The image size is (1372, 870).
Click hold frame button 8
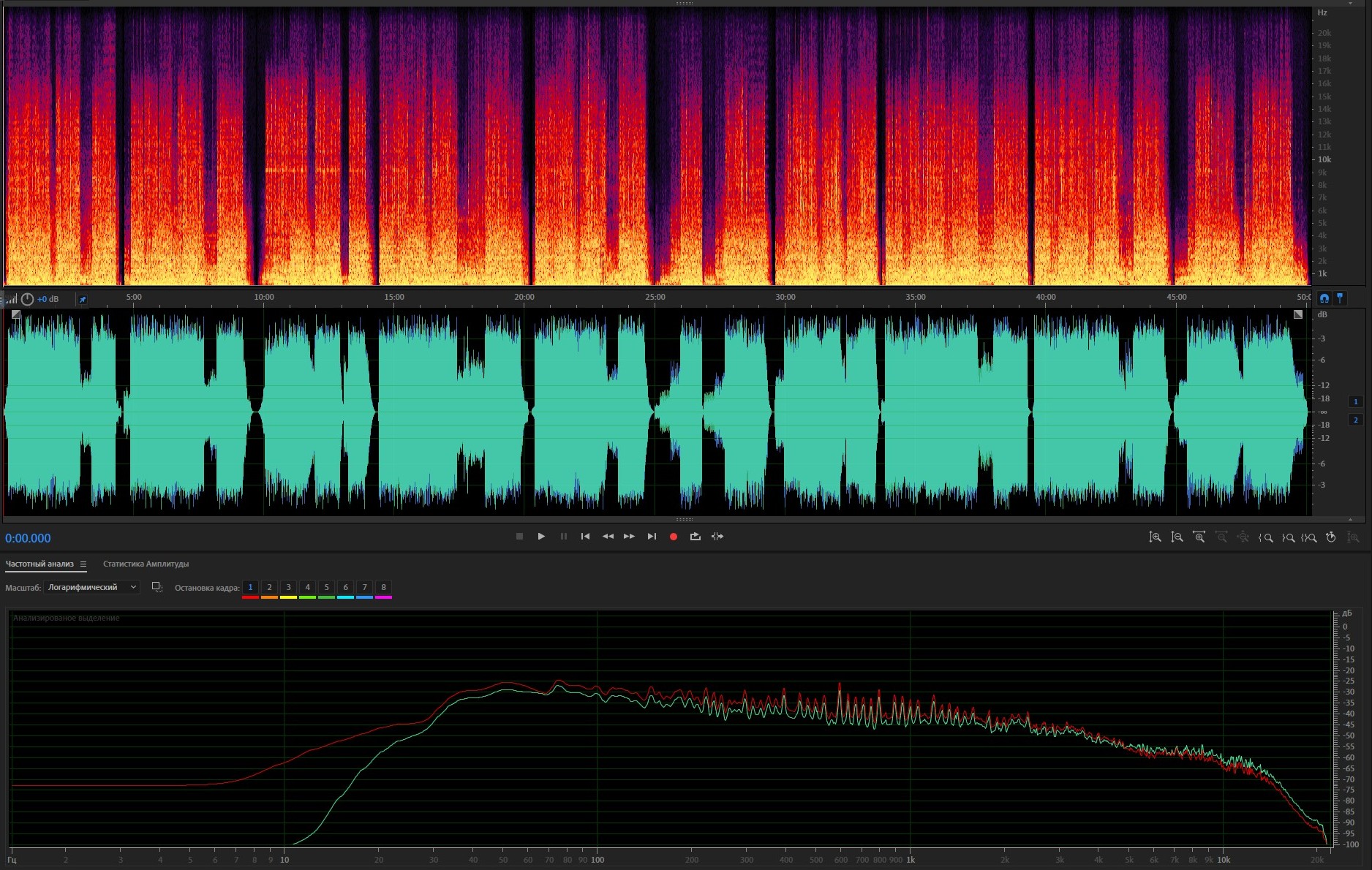[383, 587]
